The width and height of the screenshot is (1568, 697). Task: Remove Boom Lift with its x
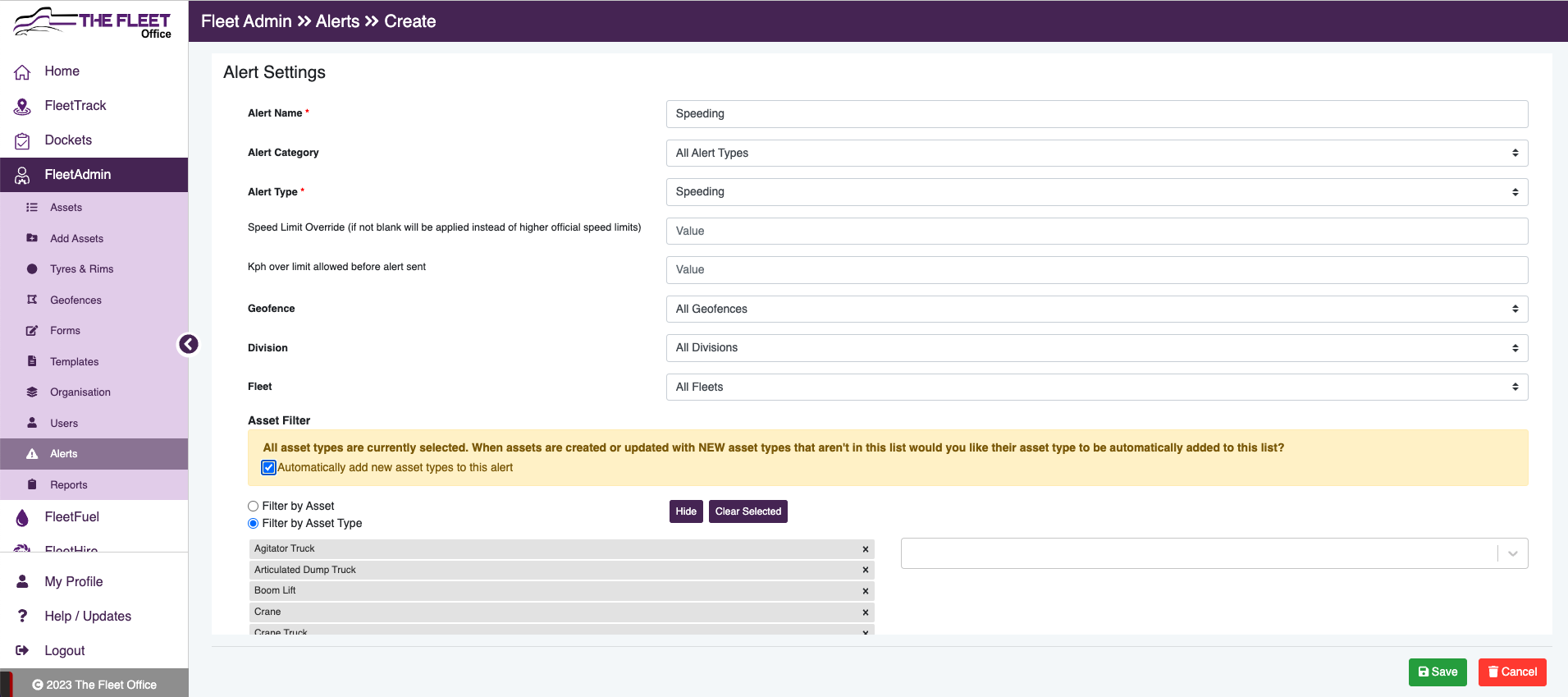[865, 591]
